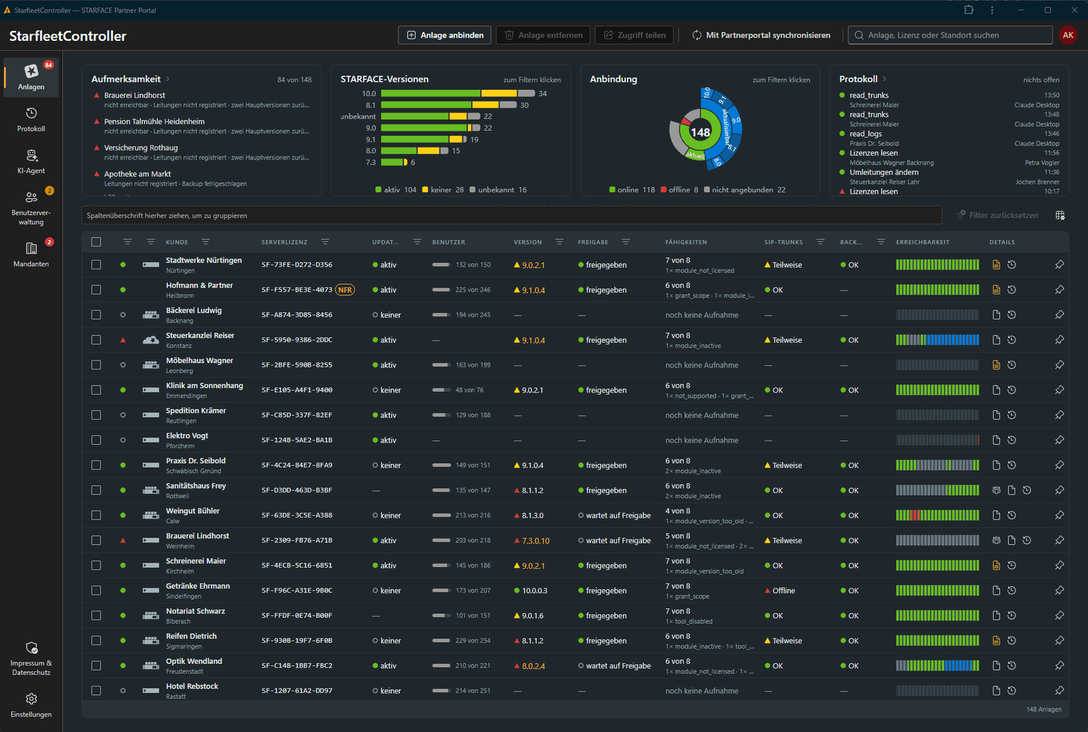Click the Zugriff teilen button
This screenshot has height=732, width=1088.
pos(634,35)
